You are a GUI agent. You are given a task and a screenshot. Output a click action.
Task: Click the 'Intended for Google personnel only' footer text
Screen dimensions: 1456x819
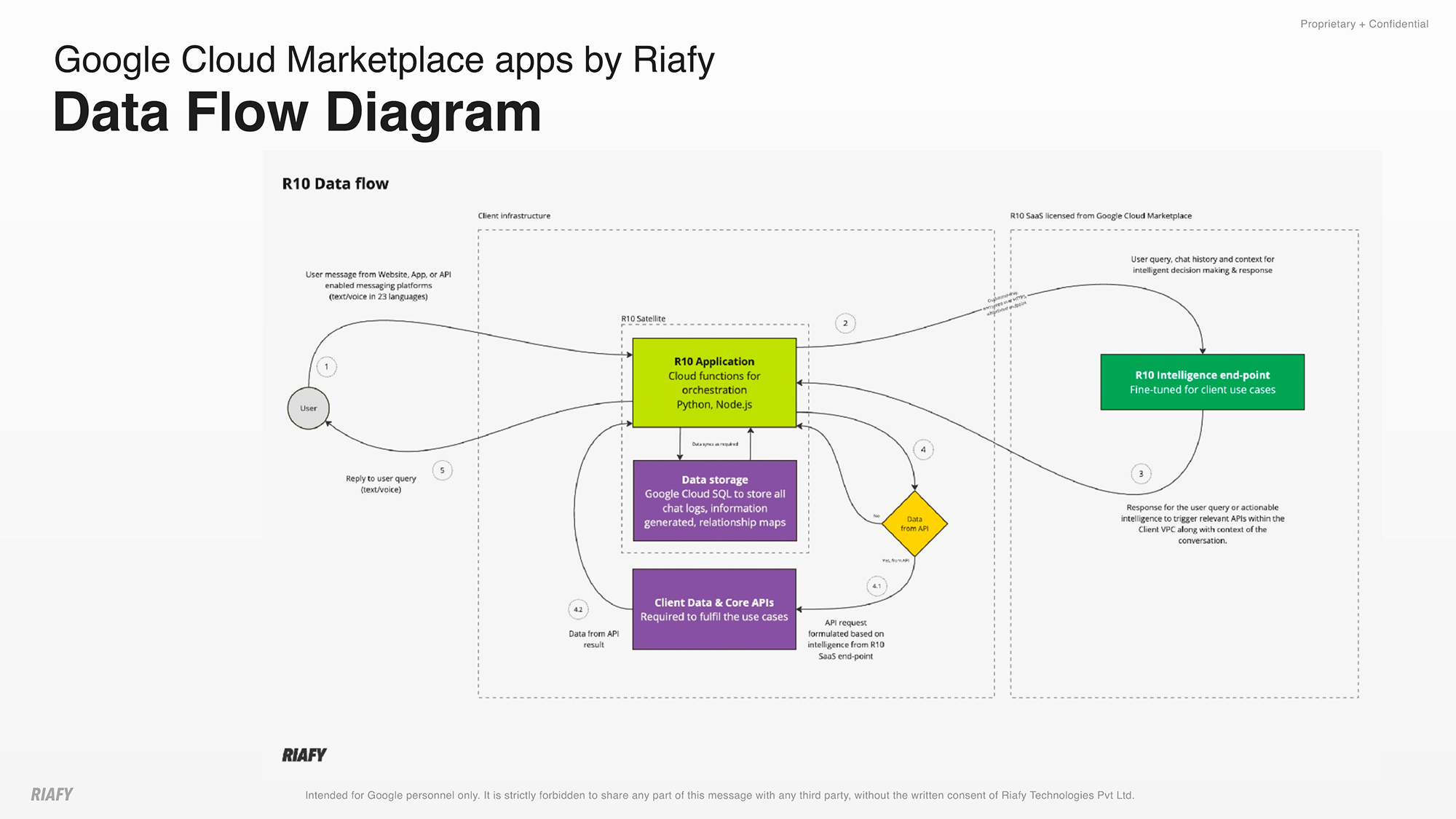tap(719, 795)
